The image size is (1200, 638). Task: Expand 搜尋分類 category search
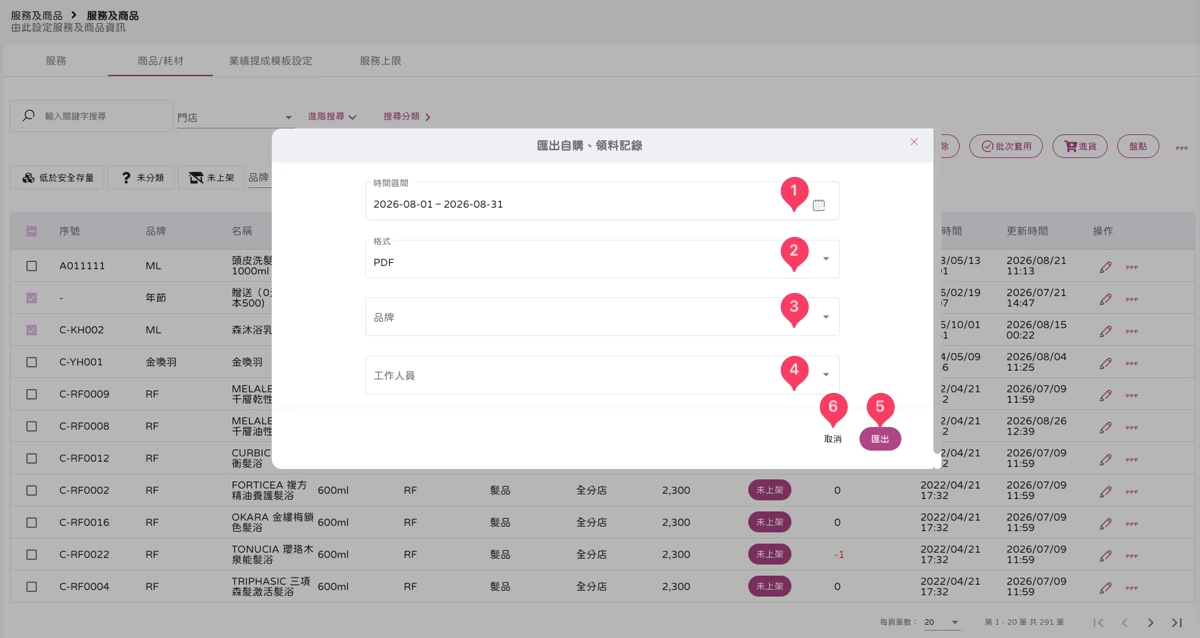[407, 117]
